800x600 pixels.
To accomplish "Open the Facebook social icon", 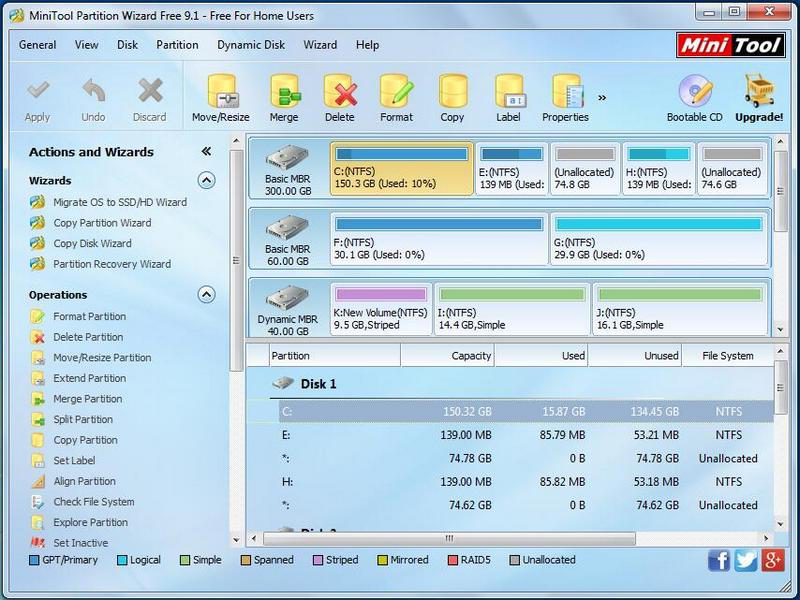I will 719,560.
